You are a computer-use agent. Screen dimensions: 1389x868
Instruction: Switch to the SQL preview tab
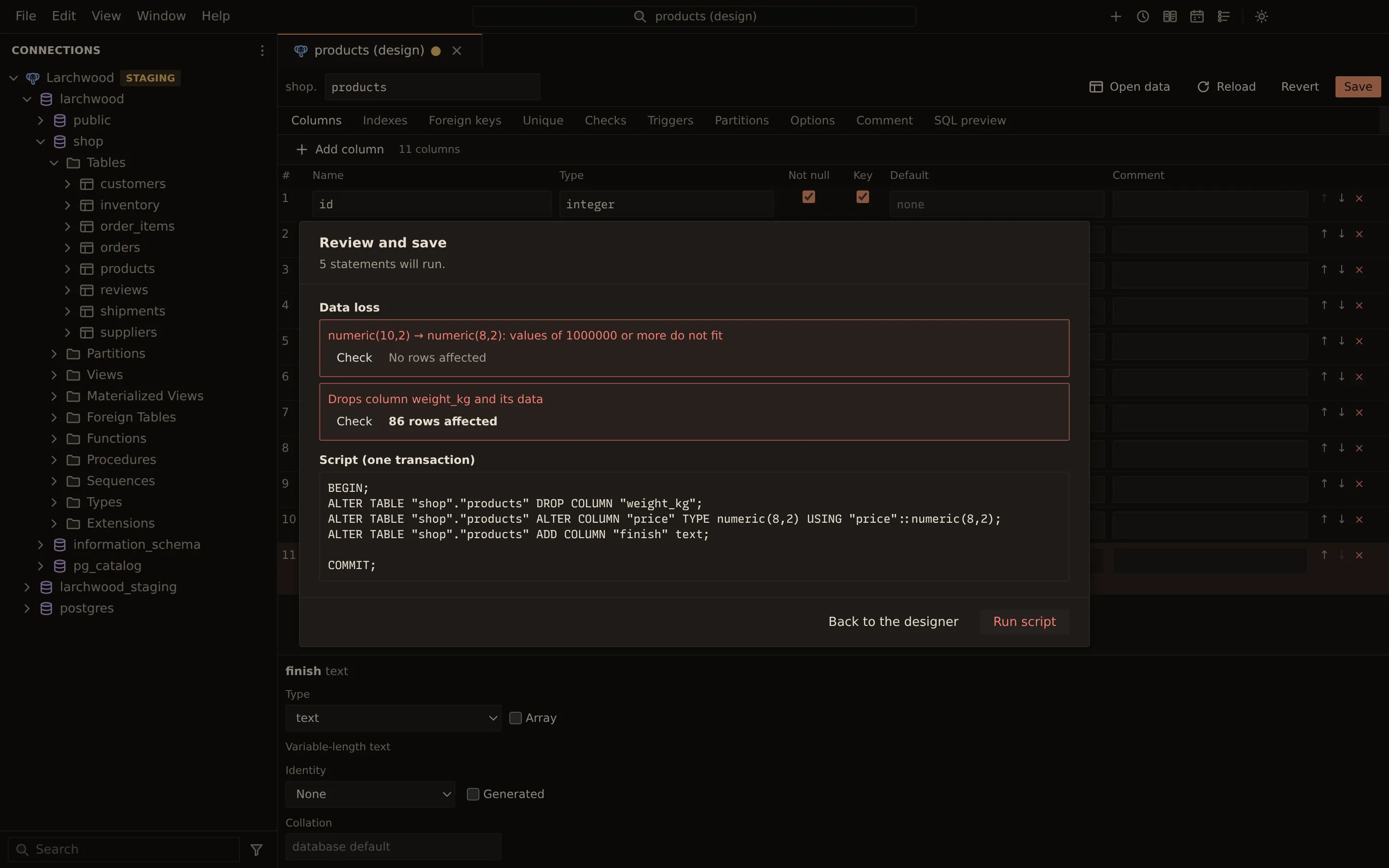[x=969, y=121]
